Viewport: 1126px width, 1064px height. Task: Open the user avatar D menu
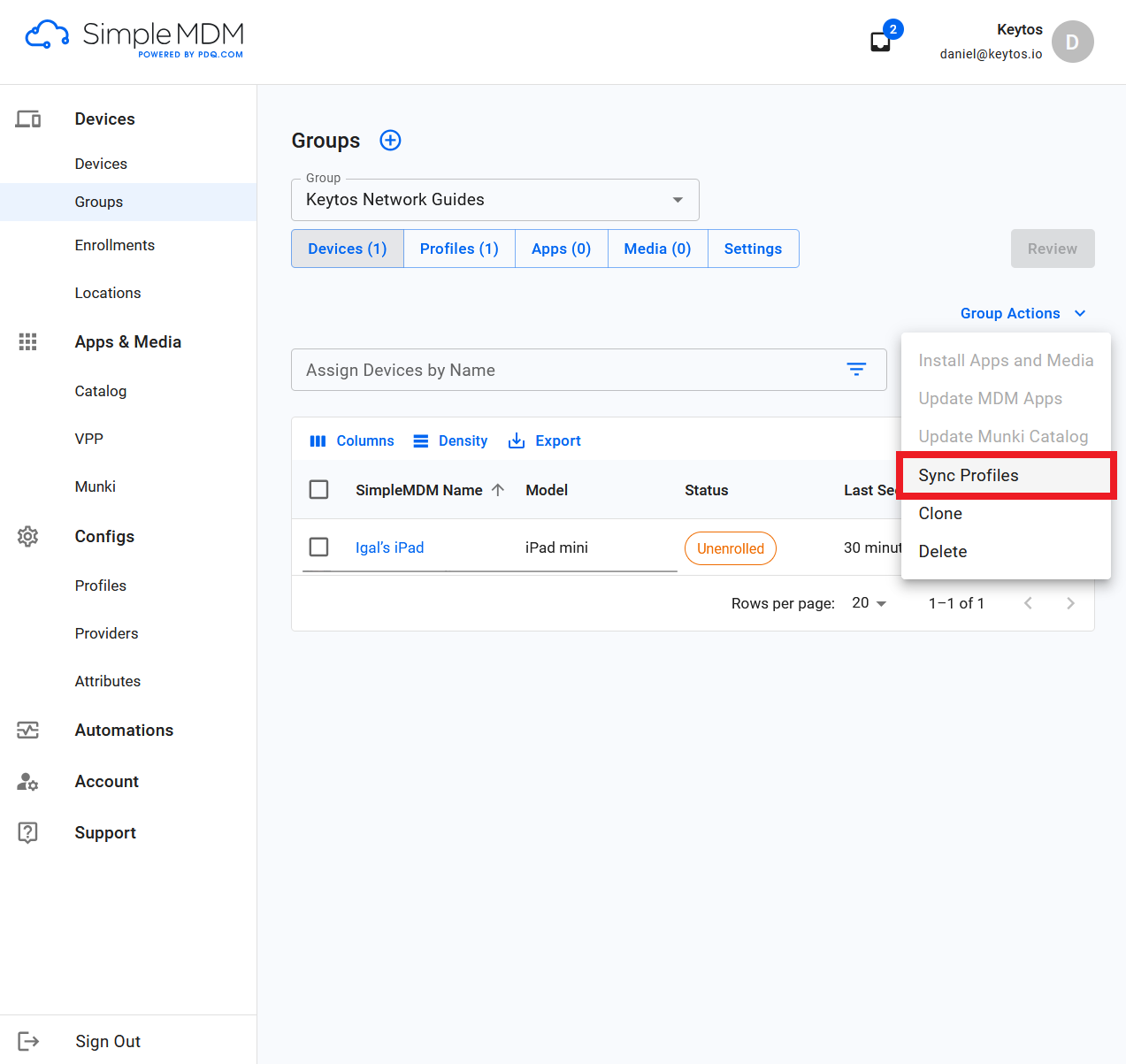coord(1072,42)
